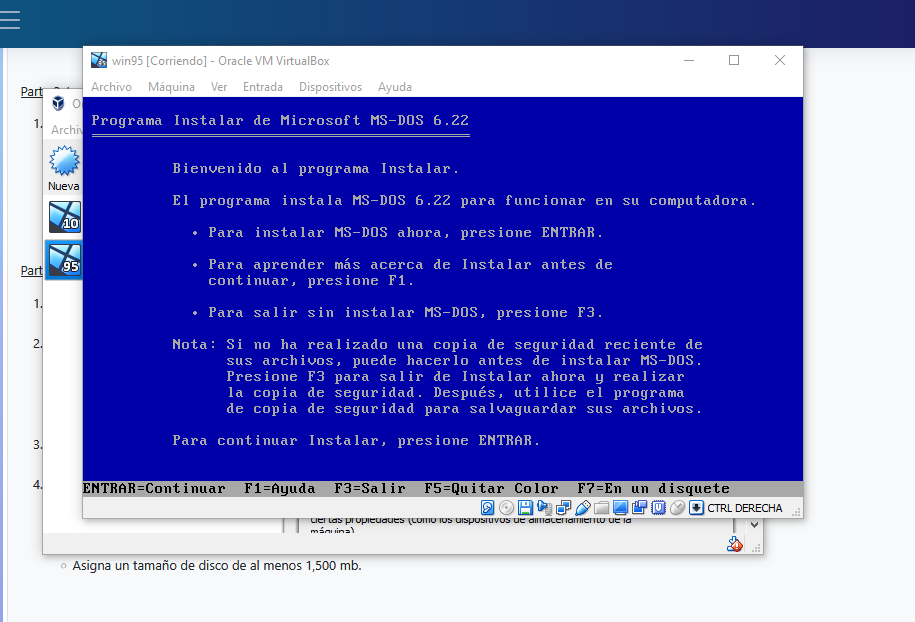
Task: Open the audio indicator in status bar
Action: tap(544, 508)
